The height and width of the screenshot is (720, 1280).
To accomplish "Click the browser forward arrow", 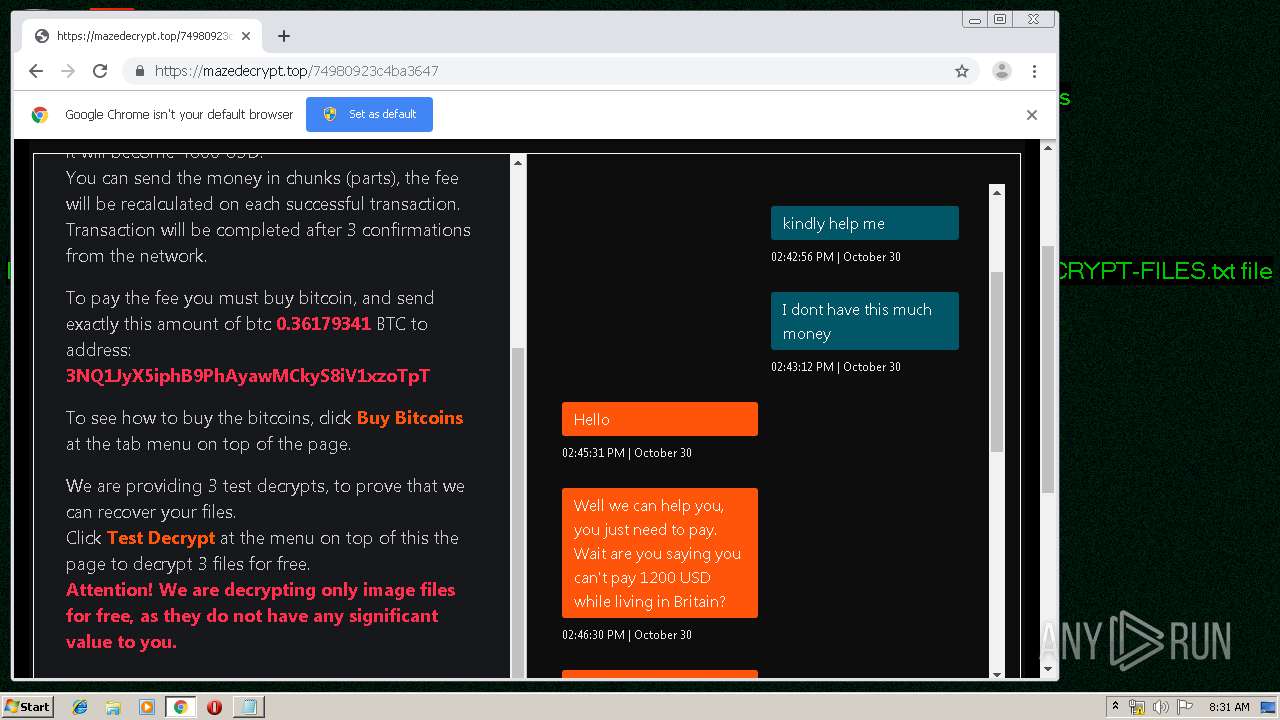I will (x=68, y=71).
